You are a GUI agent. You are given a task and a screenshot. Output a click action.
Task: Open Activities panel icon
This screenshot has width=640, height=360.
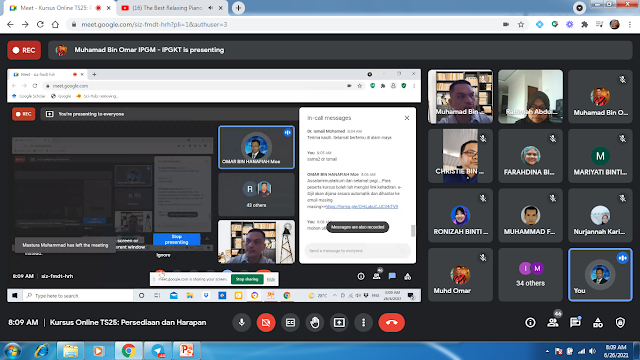tap(598, 322)
